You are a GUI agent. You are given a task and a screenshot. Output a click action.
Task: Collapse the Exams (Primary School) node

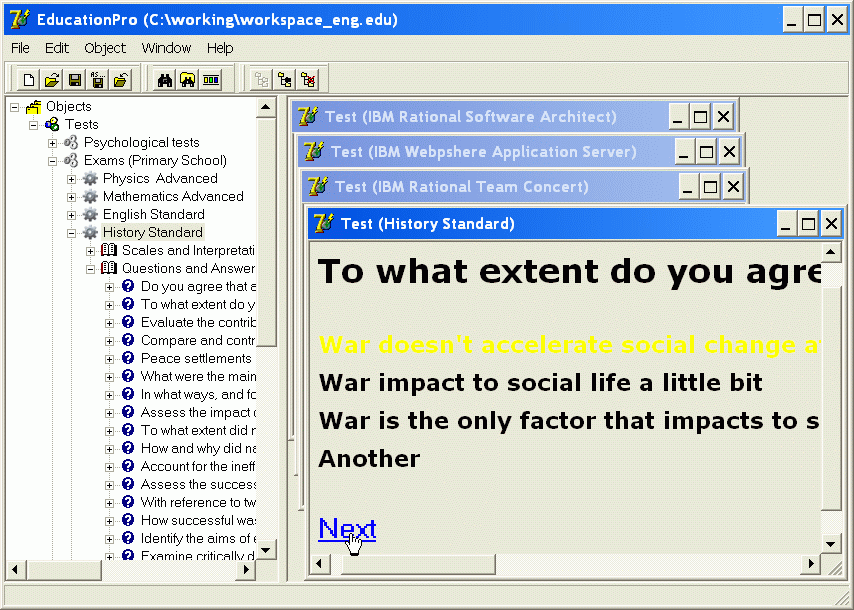pyautogui.click(x=53, y=161)
